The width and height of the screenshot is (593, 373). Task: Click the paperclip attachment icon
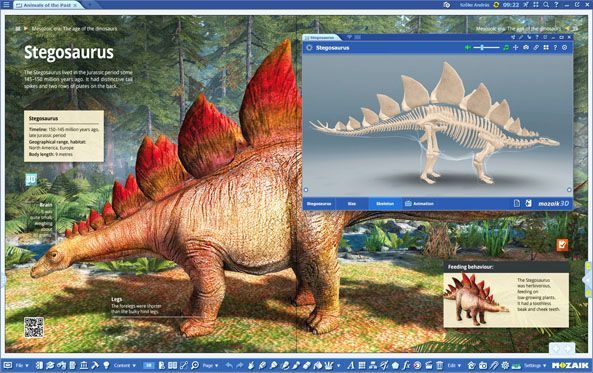(x=494, y=365)
